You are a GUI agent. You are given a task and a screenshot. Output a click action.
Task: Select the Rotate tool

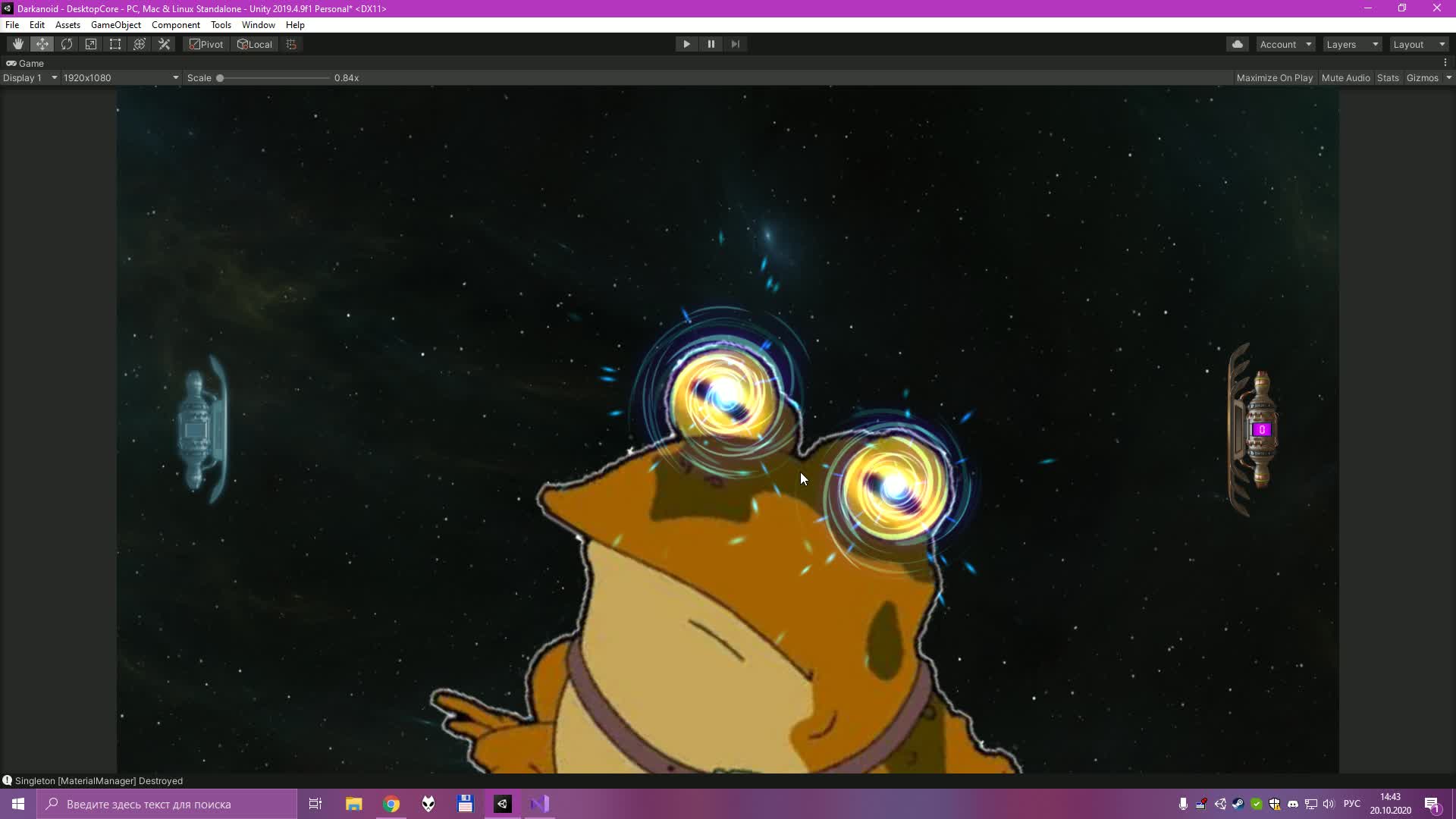66,44
